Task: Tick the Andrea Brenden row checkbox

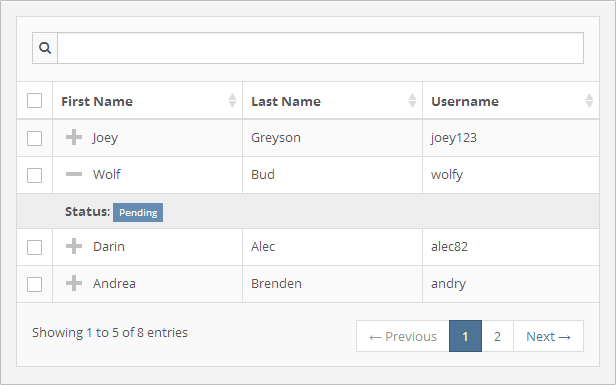Action: coord(35,284)
